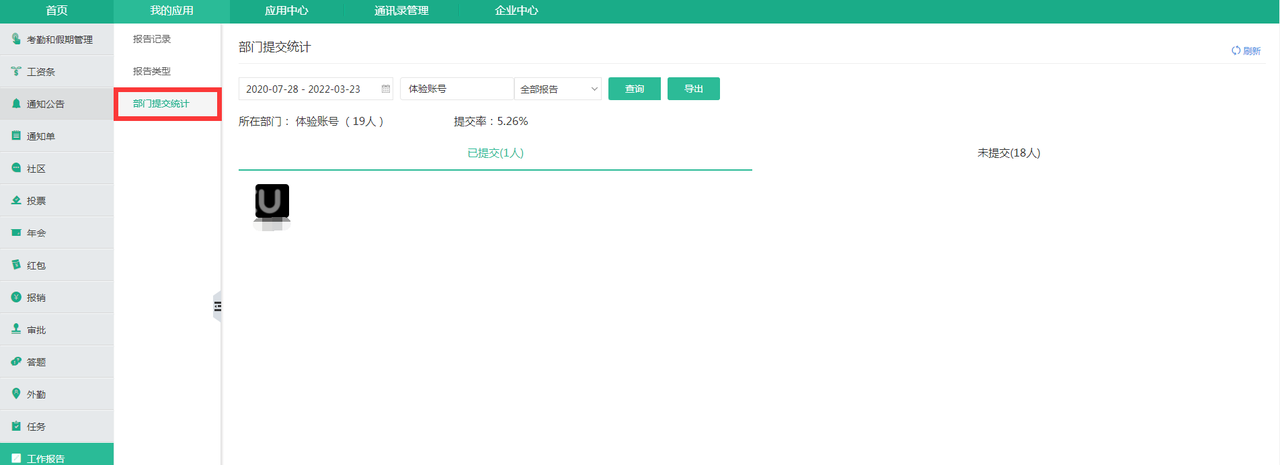Click the 外勤 location pin icon
Screen dimensions: 1280x465
click(16, 393)
